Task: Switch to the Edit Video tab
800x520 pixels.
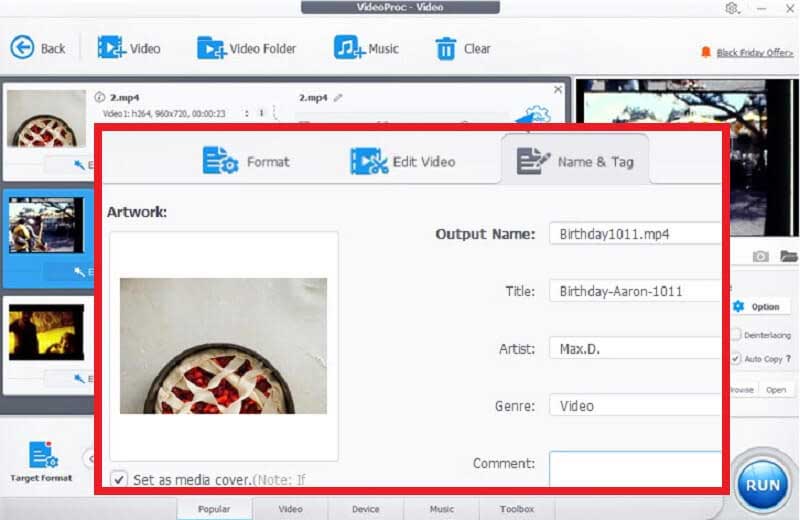Action: click(403, 161)
